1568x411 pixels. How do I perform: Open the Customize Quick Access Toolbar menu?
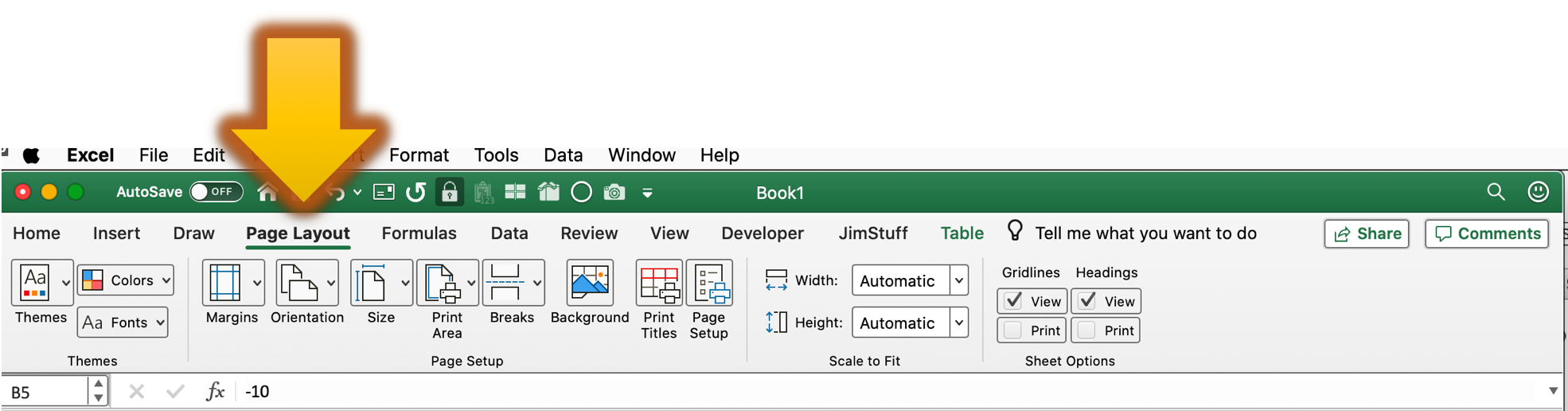coord(648,193)
